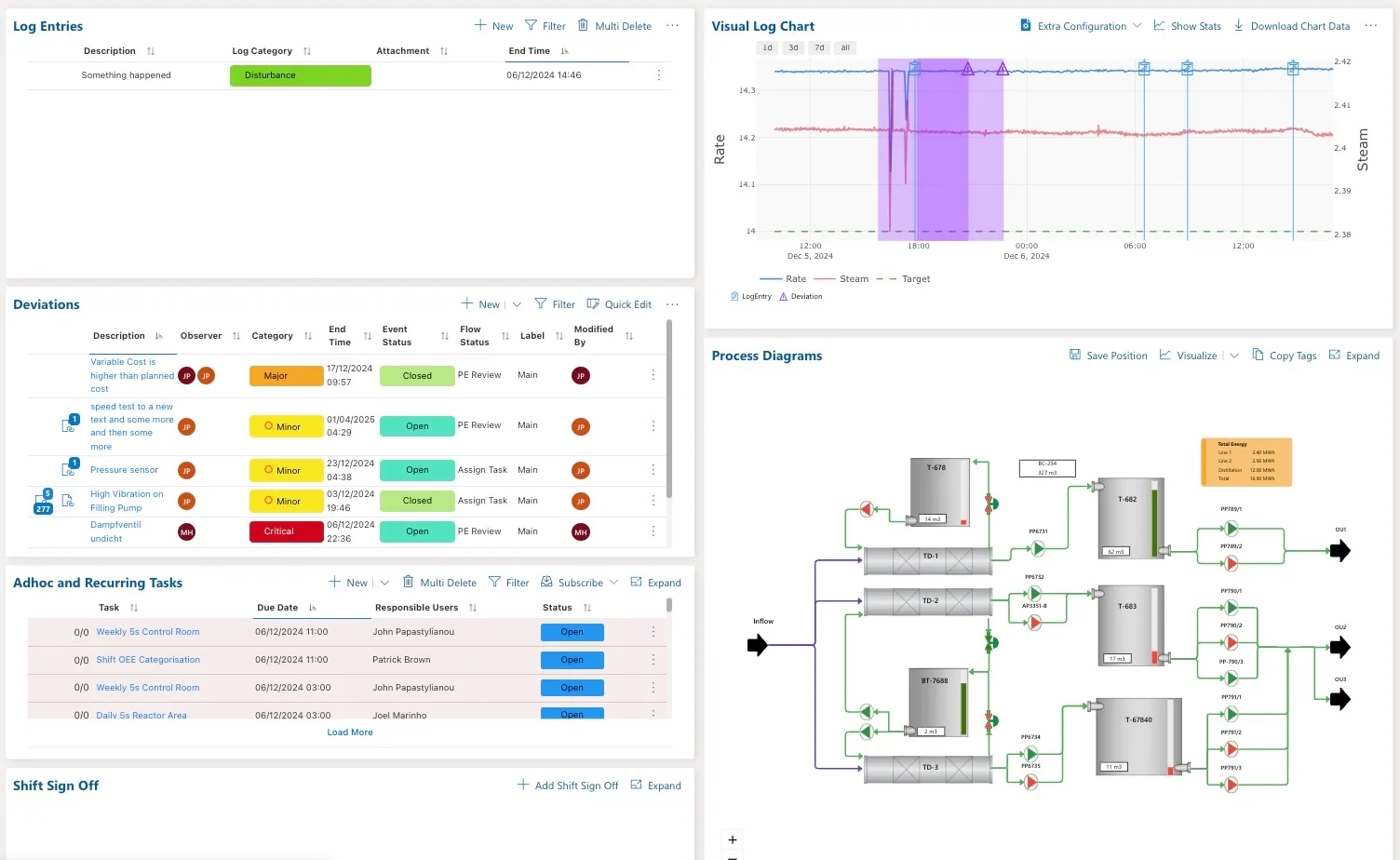Click the red Critical category badge
The height and width of the screenshot is (860, 1400).
287,531
